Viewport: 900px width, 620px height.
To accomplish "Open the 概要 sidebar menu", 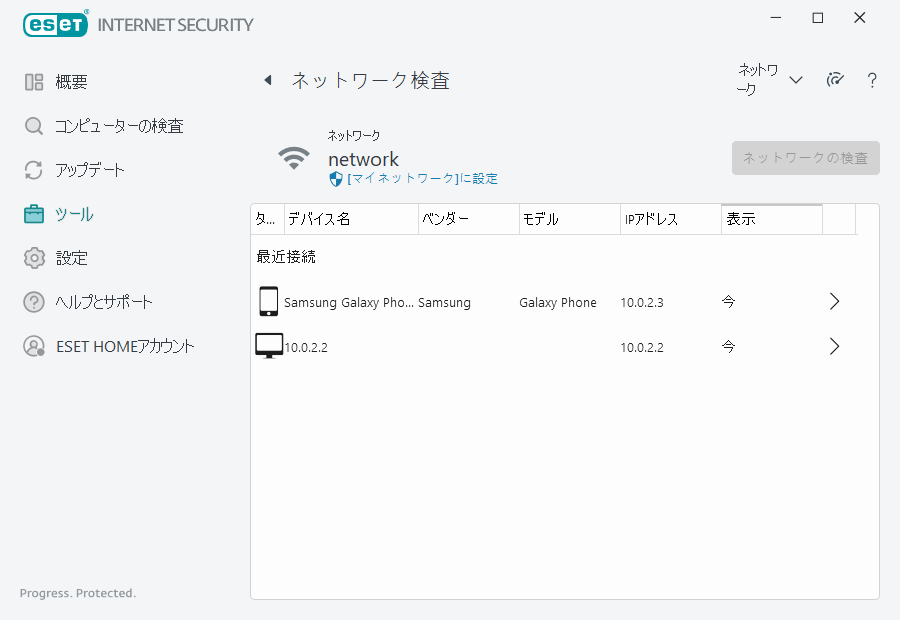I will pyautogui.click(x=71, y=82).
